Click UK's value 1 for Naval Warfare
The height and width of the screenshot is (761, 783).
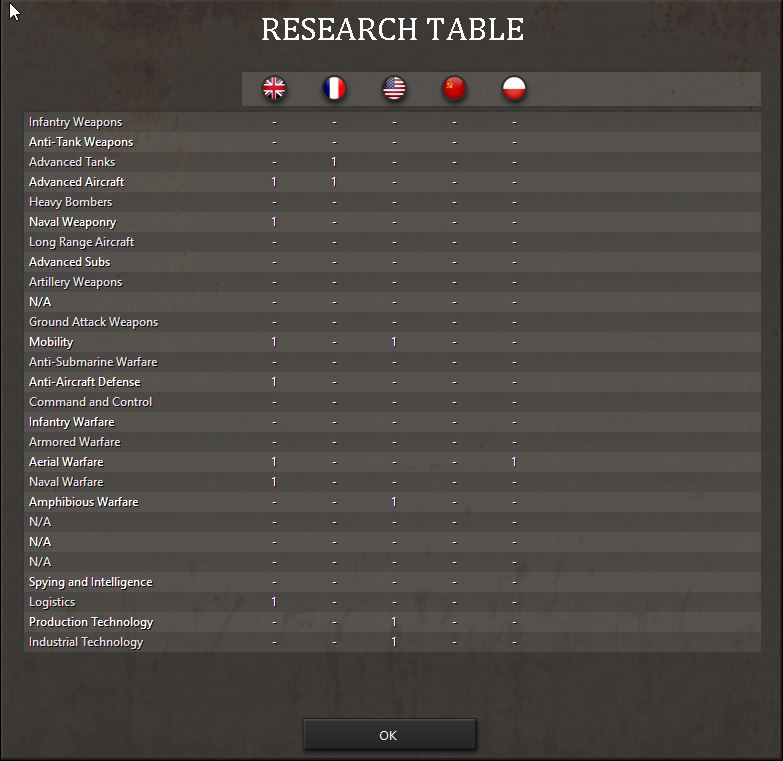pyautogui.click(x=274, y=482)
